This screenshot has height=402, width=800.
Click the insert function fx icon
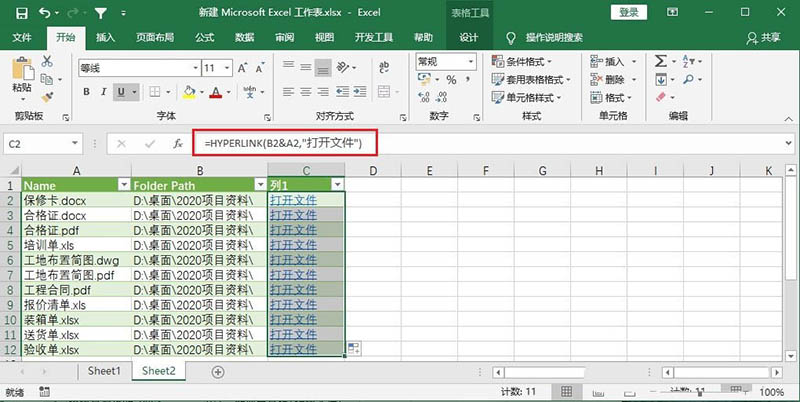click(178, 144)
